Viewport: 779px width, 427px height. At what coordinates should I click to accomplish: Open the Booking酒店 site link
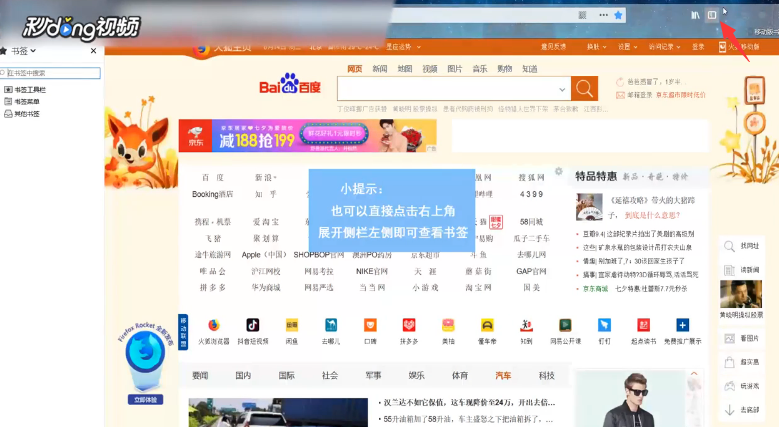point(213,194)
